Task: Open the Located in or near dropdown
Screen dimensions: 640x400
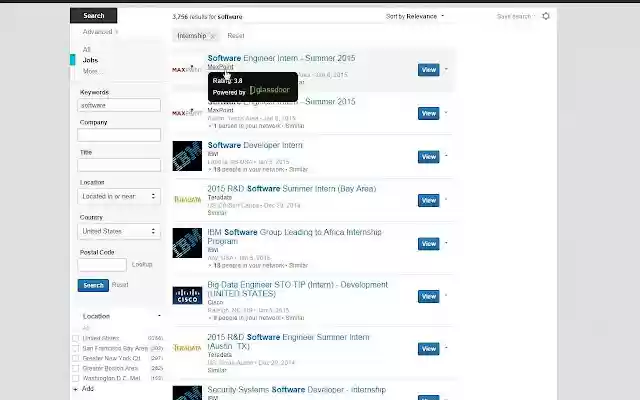Action: coord(119,196)
